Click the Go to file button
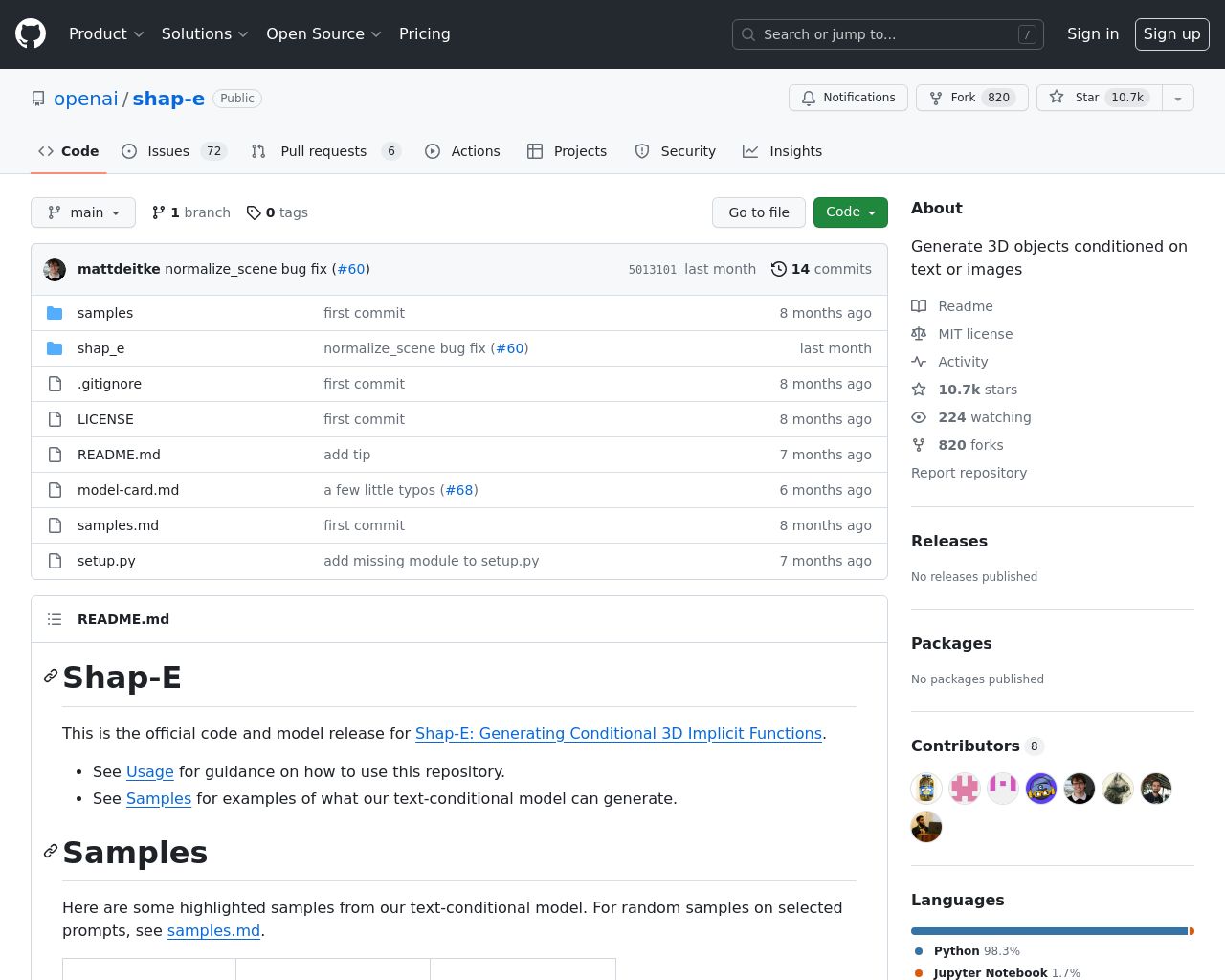The image size is (1225, 980). click(759, 212)
